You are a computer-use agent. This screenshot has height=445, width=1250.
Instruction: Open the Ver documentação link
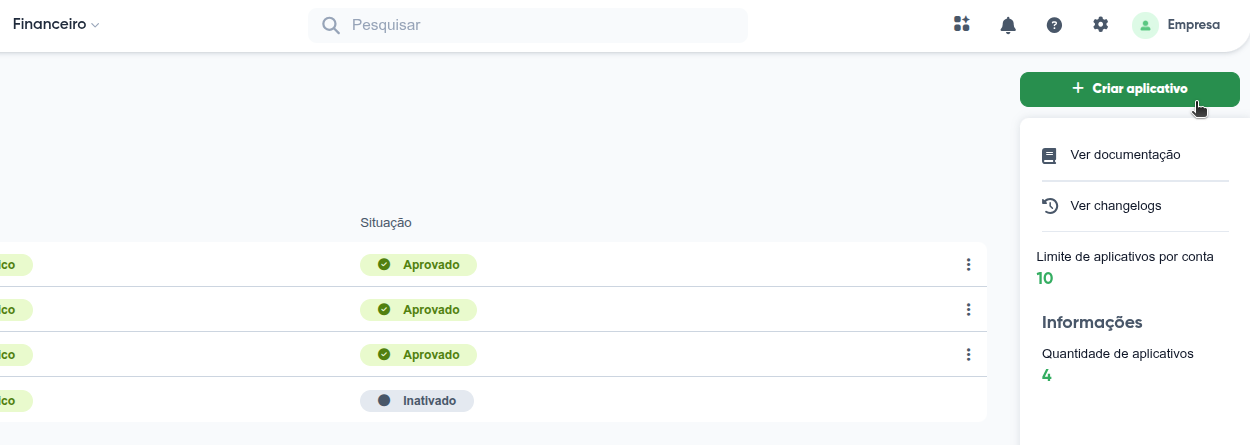tap(1125, 155)
